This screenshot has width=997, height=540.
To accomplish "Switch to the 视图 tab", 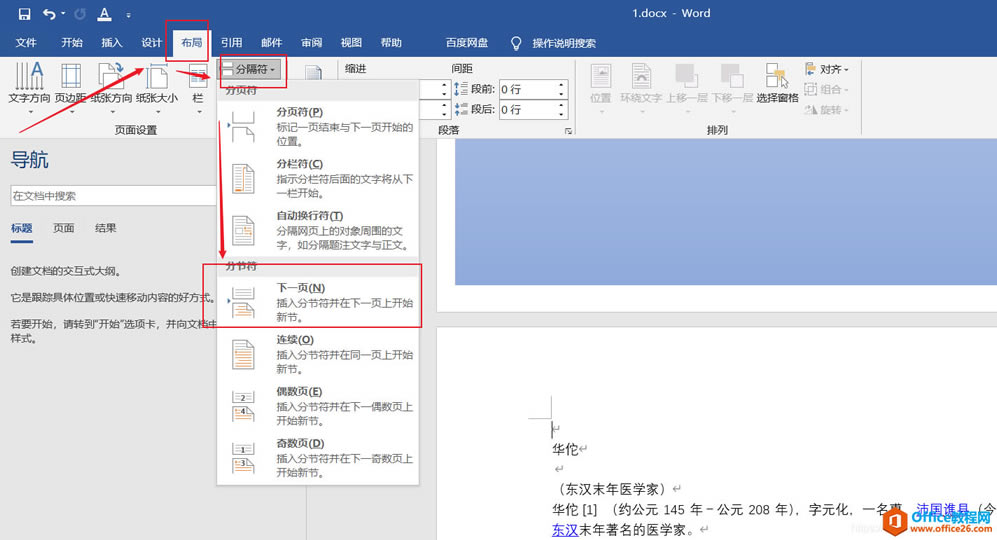I will pos(351,43).
